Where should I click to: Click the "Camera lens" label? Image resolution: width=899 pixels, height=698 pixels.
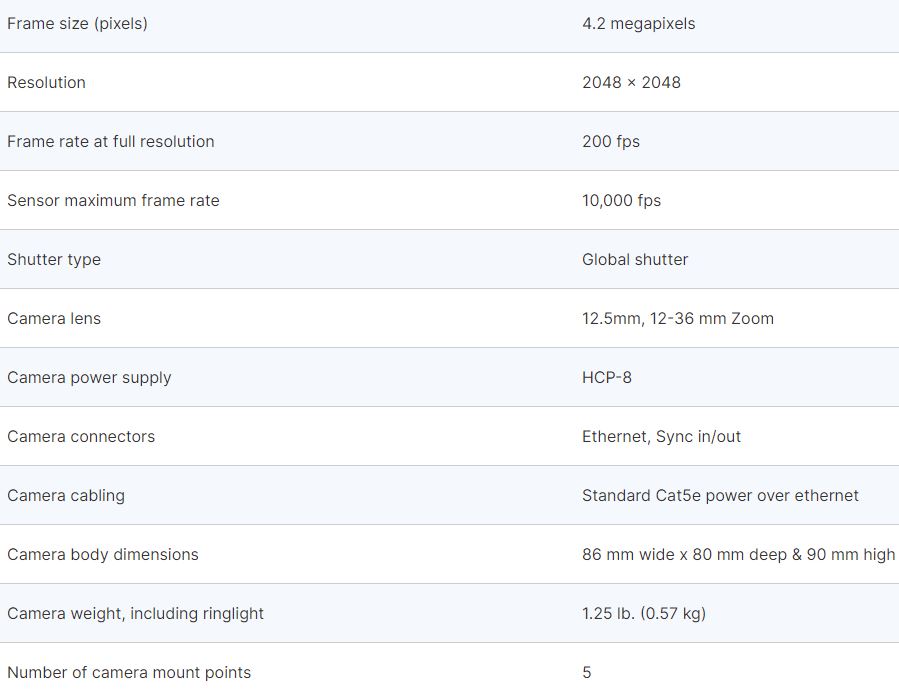pos(54,318)
